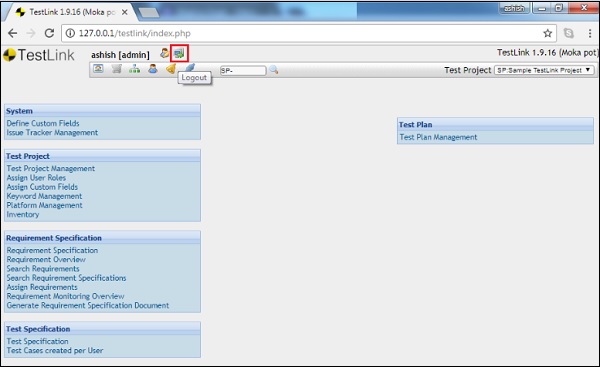Click the desktop home icon in toolbar

[98, 69]
